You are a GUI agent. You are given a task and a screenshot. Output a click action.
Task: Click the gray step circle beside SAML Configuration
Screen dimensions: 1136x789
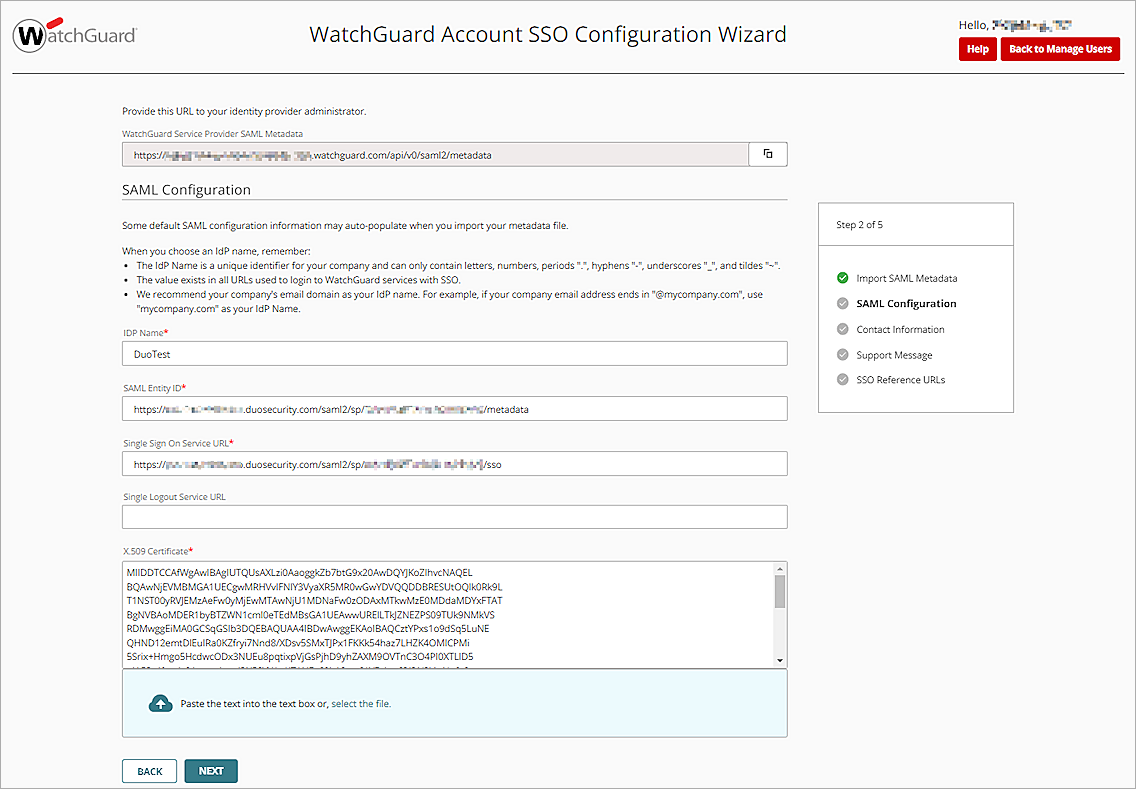pyautogui.click(x=842, y=303)
